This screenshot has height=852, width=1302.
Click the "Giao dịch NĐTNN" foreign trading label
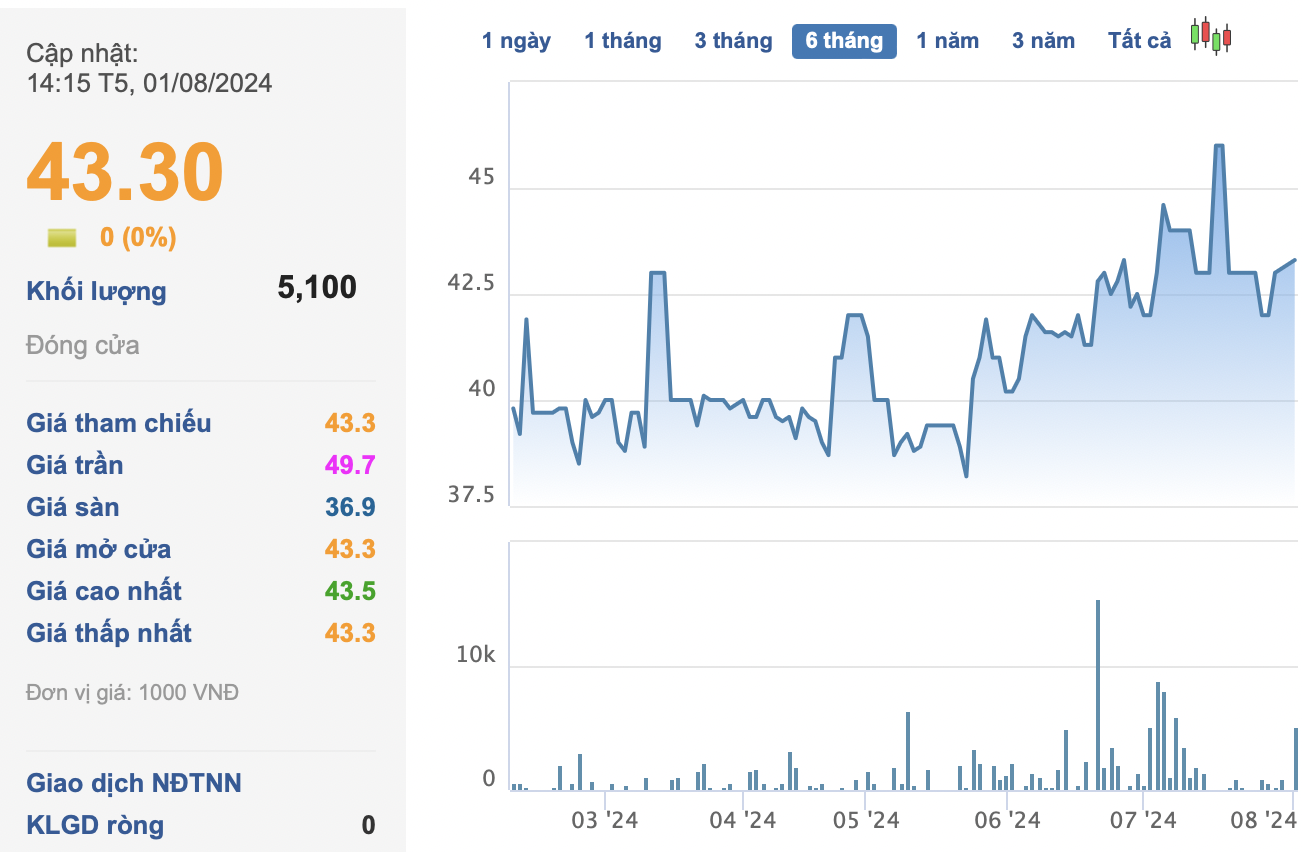pos(133,783)
